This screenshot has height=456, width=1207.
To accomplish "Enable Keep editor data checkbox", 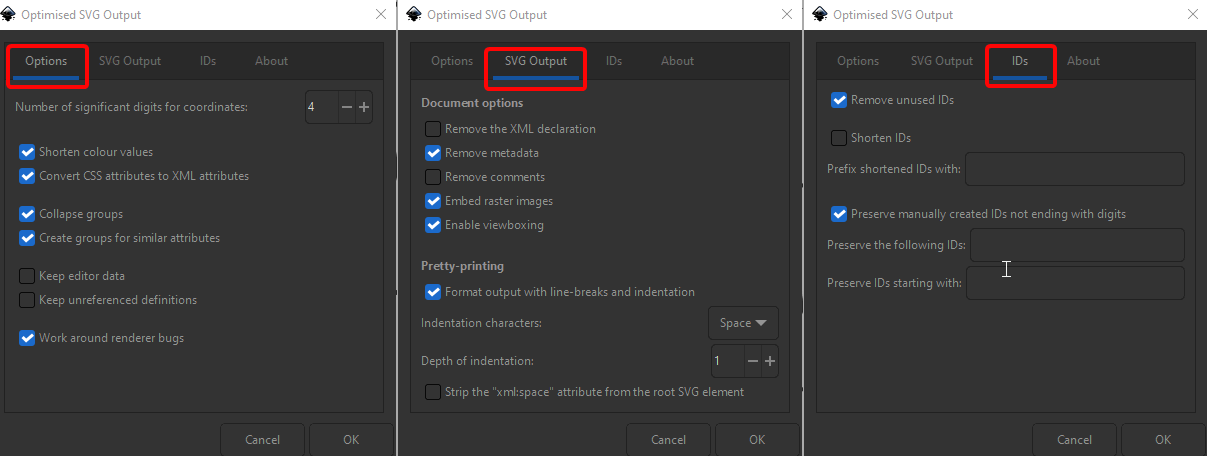I will (27, 276).
